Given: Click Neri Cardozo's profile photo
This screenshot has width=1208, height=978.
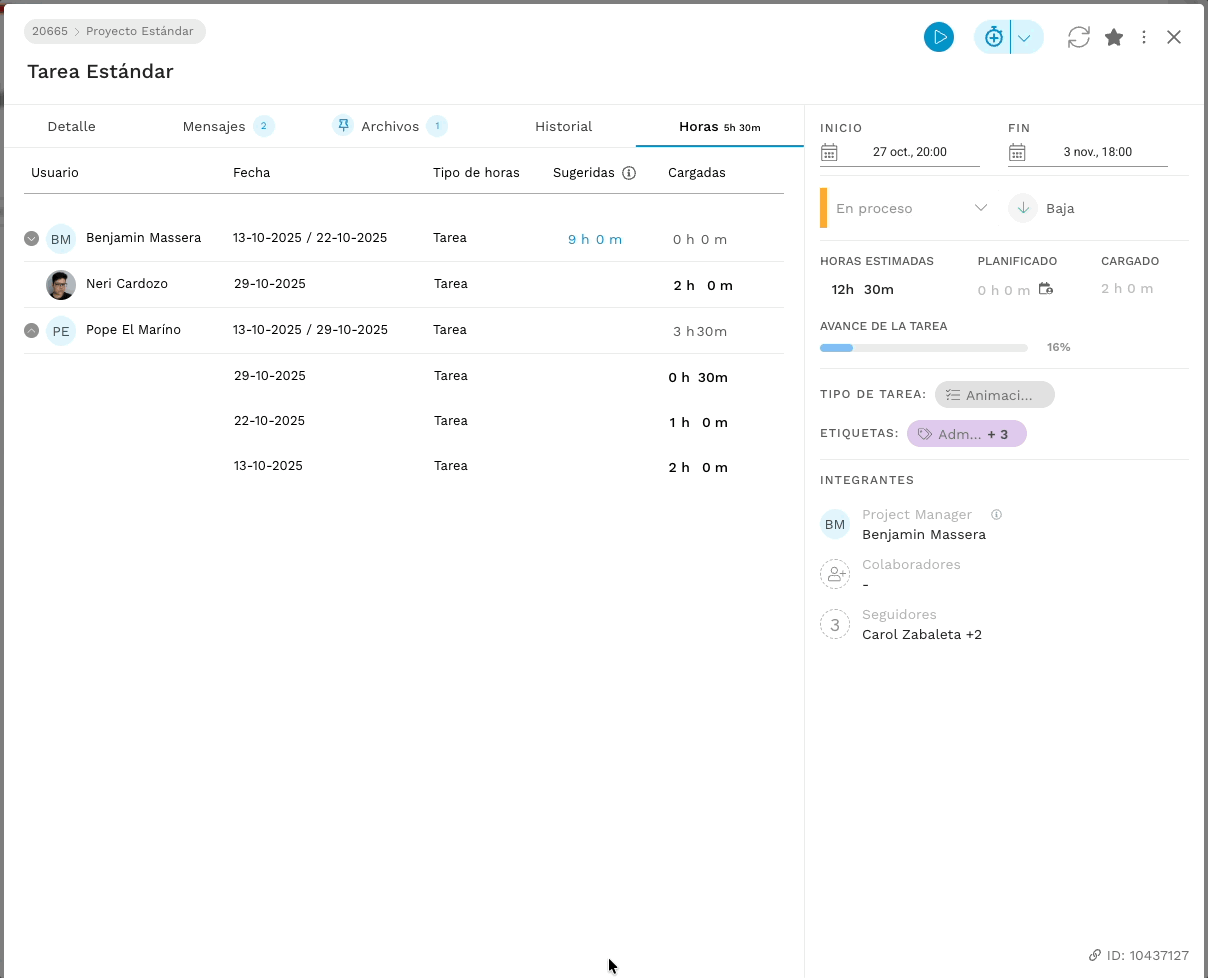Looking at the screenshot, I should pos(61,285).
